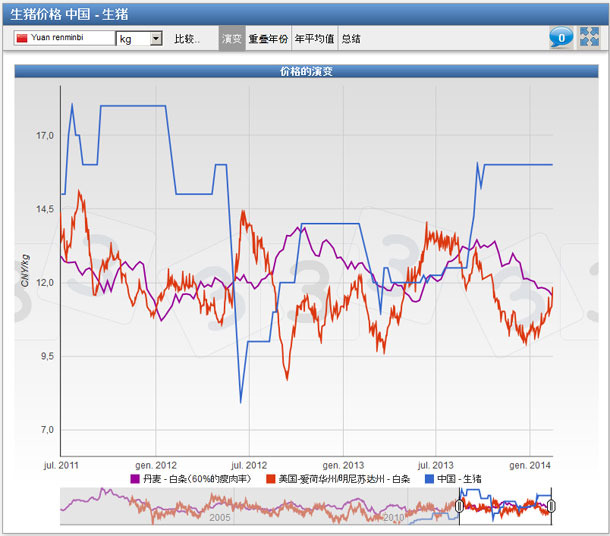Click the red China flag currency icon
Screen dimensions: 610x536
pos(22,38)
